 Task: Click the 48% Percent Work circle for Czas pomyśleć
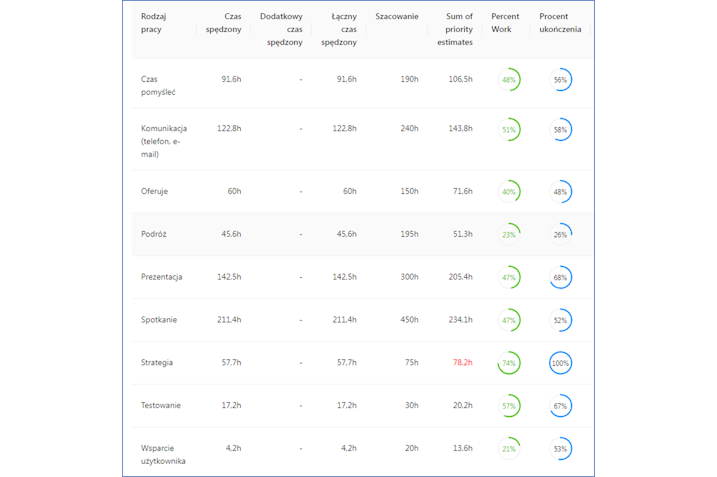pos(509,80)
